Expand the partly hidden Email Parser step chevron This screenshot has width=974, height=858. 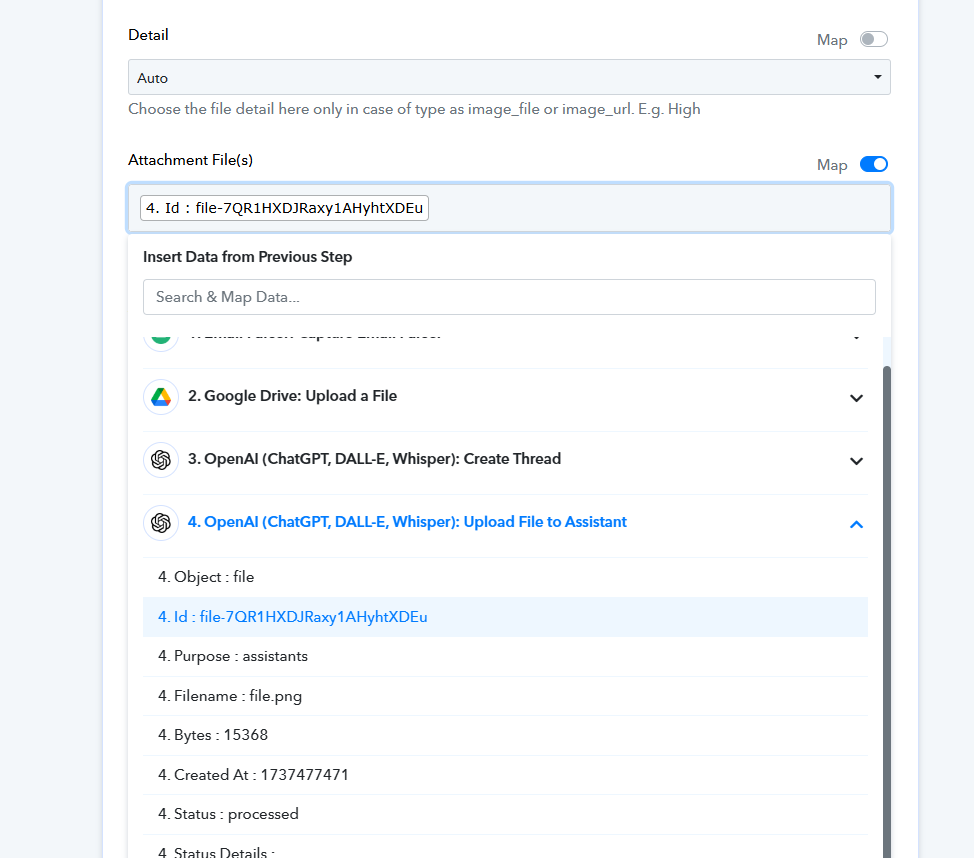pos(856,339)
